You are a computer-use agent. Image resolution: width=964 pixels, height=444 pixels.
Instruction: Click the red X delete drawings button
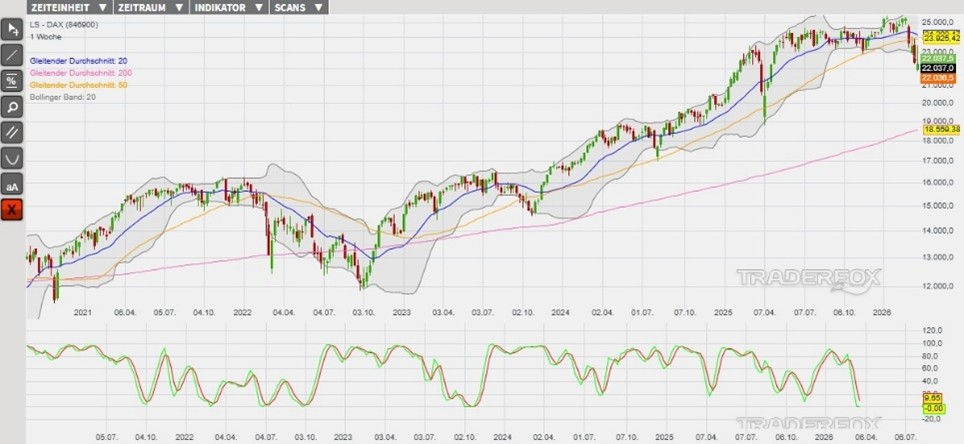point(13,210)
